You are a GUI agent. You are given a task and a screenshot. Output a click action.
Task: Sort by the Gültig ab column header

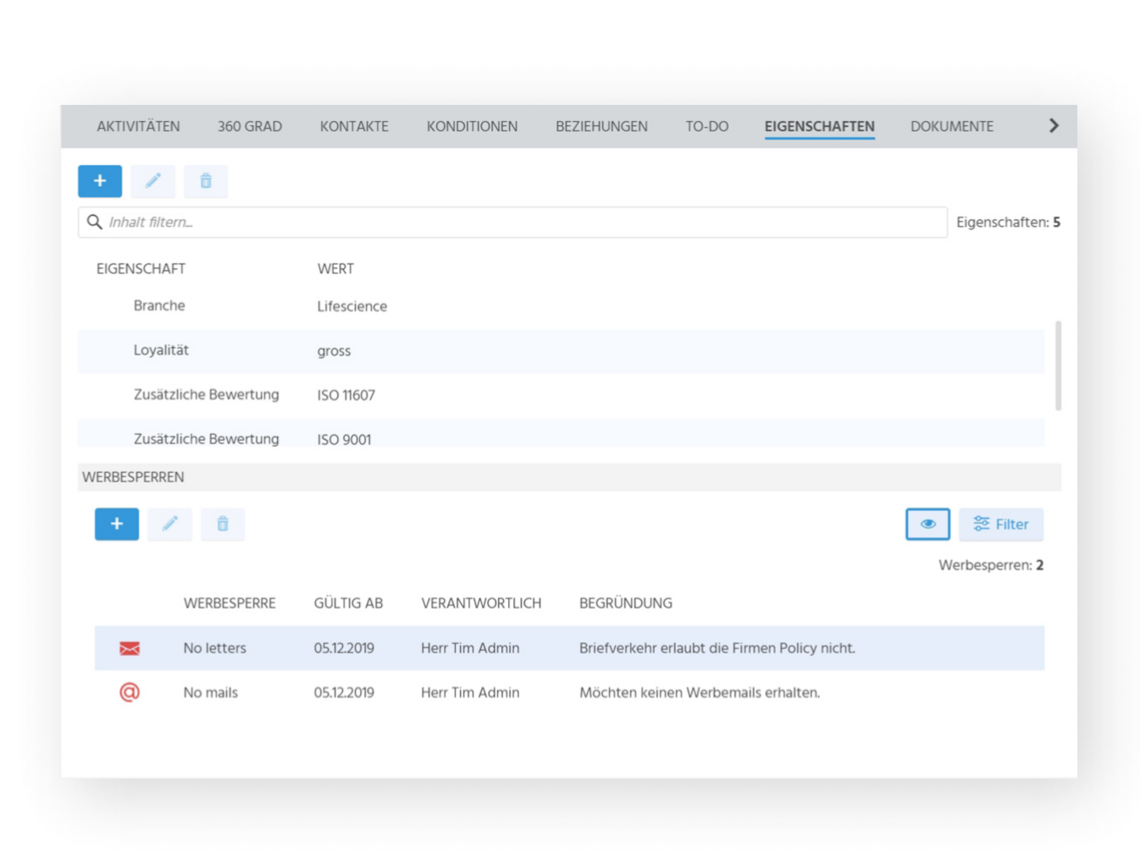tap(348, 603)
